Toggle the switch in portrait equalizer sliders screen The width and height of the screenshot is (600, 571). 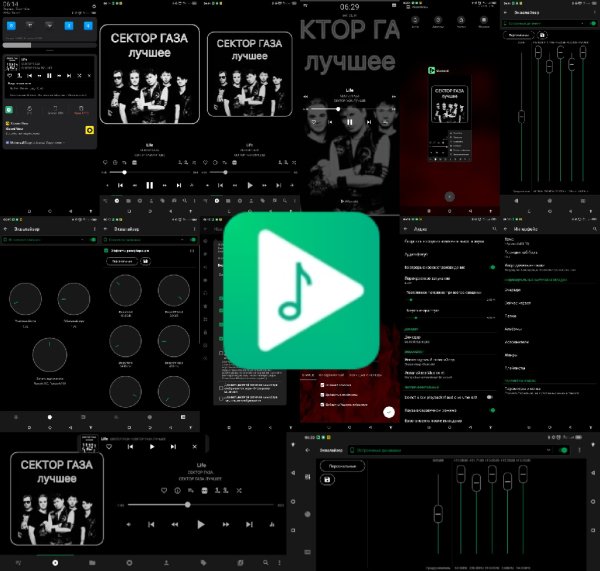(593, 23)
